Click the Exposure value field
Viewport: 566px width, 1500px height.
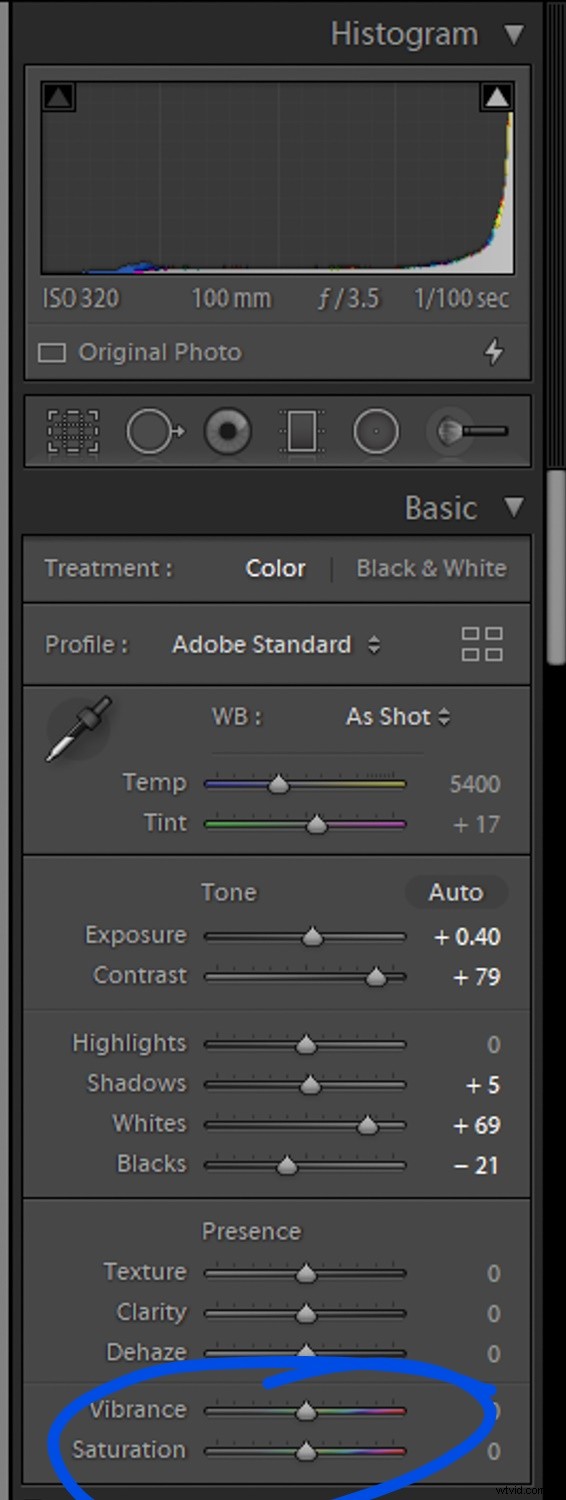click(467, 937)
